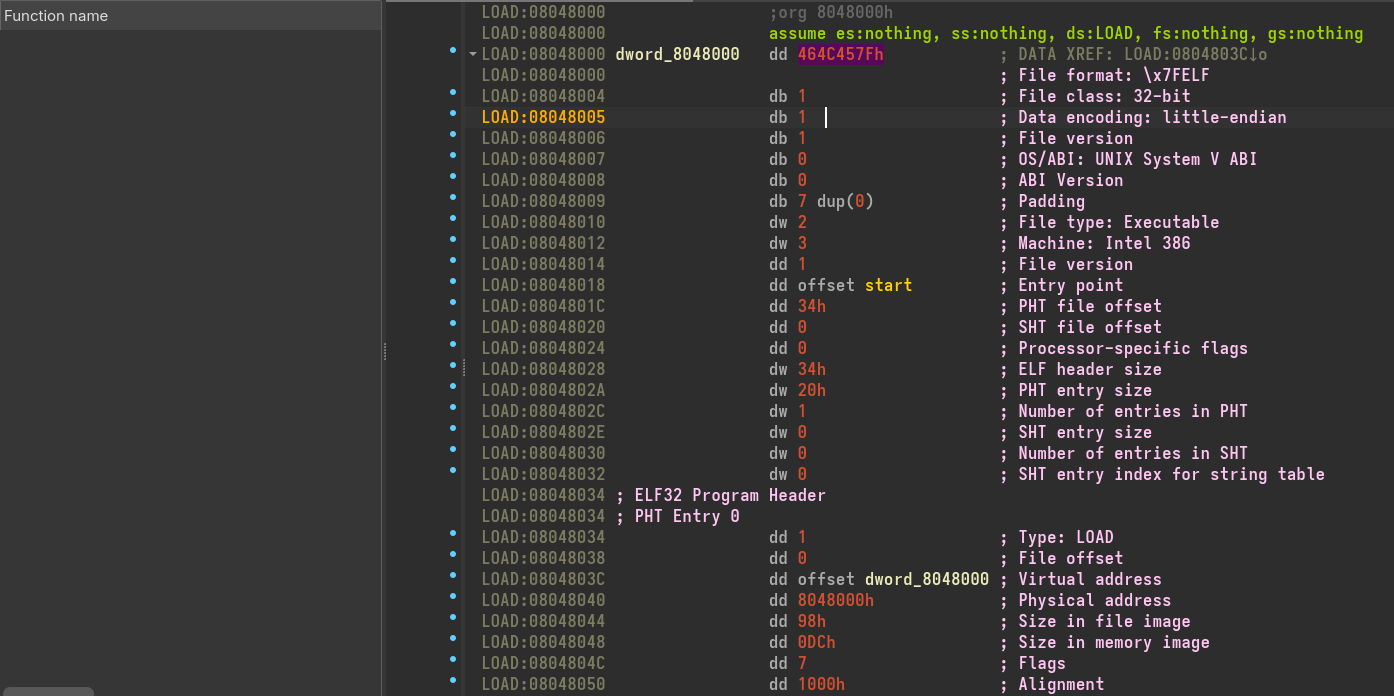Collapse the dword_8048000 structure arrow
Screen dimensions: 1394x696
[x=472, y=54]
